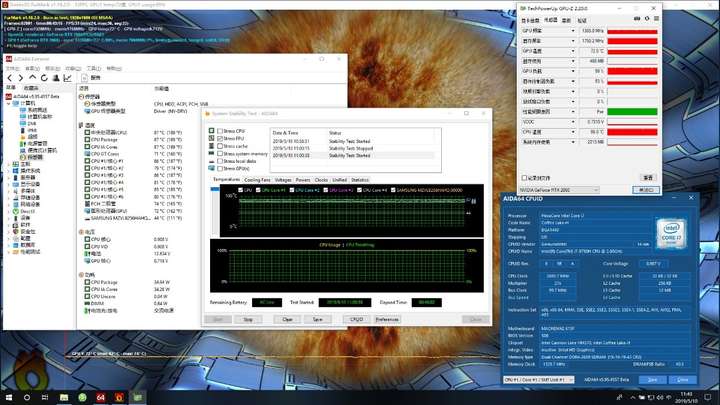Viewport: 720px width, 405px height.
Task: Open the GPU-Z taskbar icon
Action: 137,397
